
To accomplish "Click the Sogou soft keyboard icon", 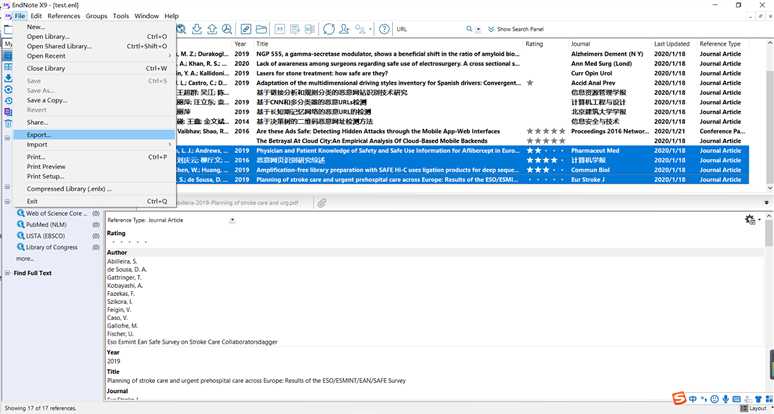I will click(x=736, y=399).
